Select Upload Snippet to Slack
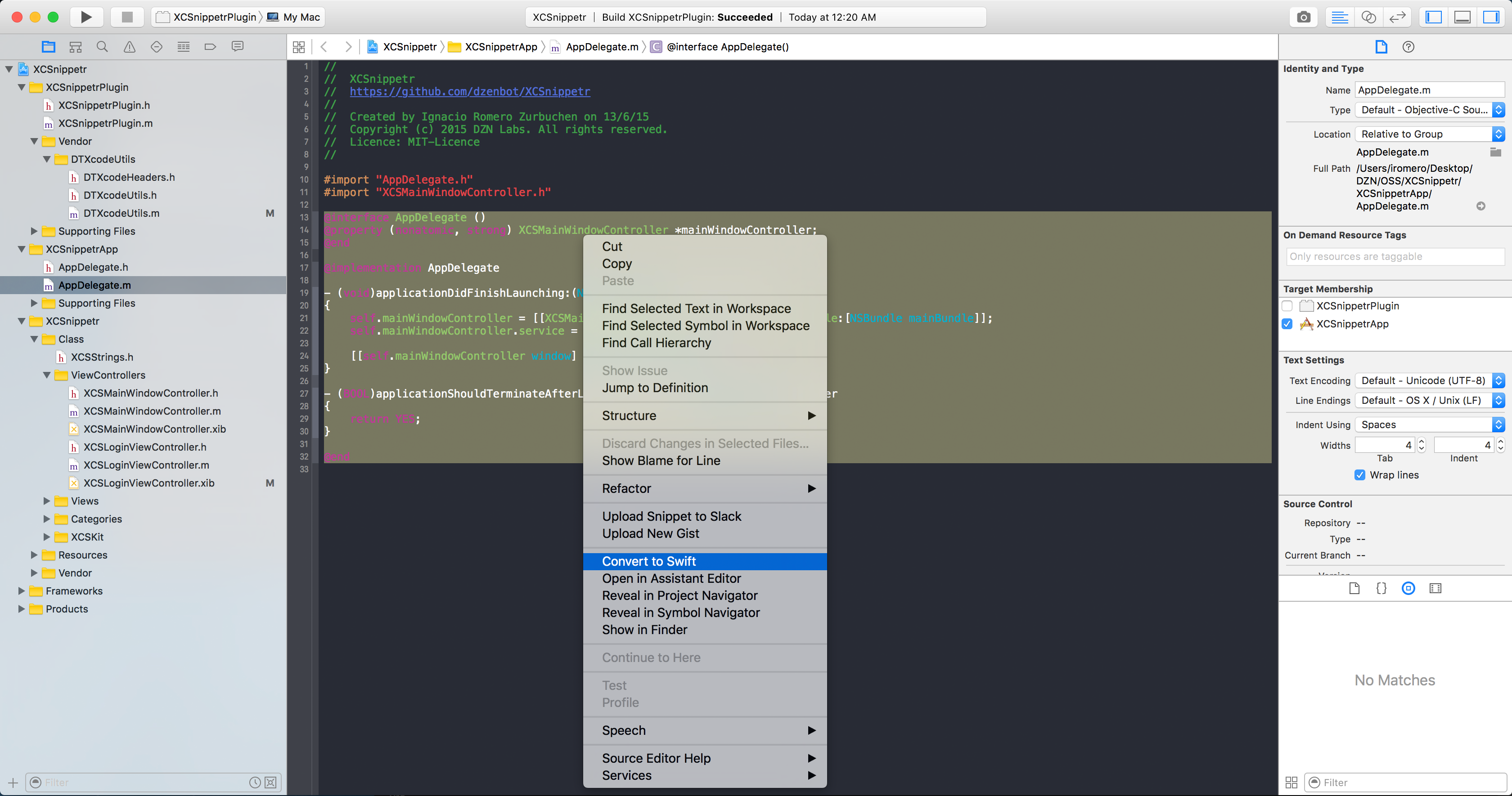 (671, 516)
